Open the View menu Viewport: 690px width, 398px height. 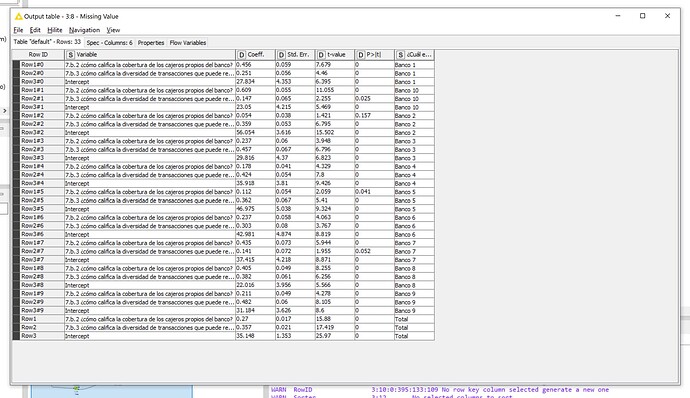click(113, 30)
